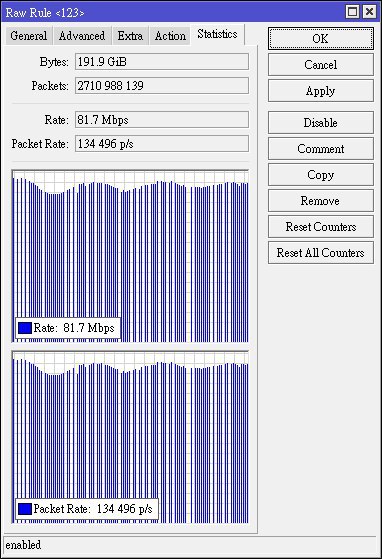Remove the raw rule
This screenshot has height=559, width=382.
pyautogui.click(x=321, y=201)
